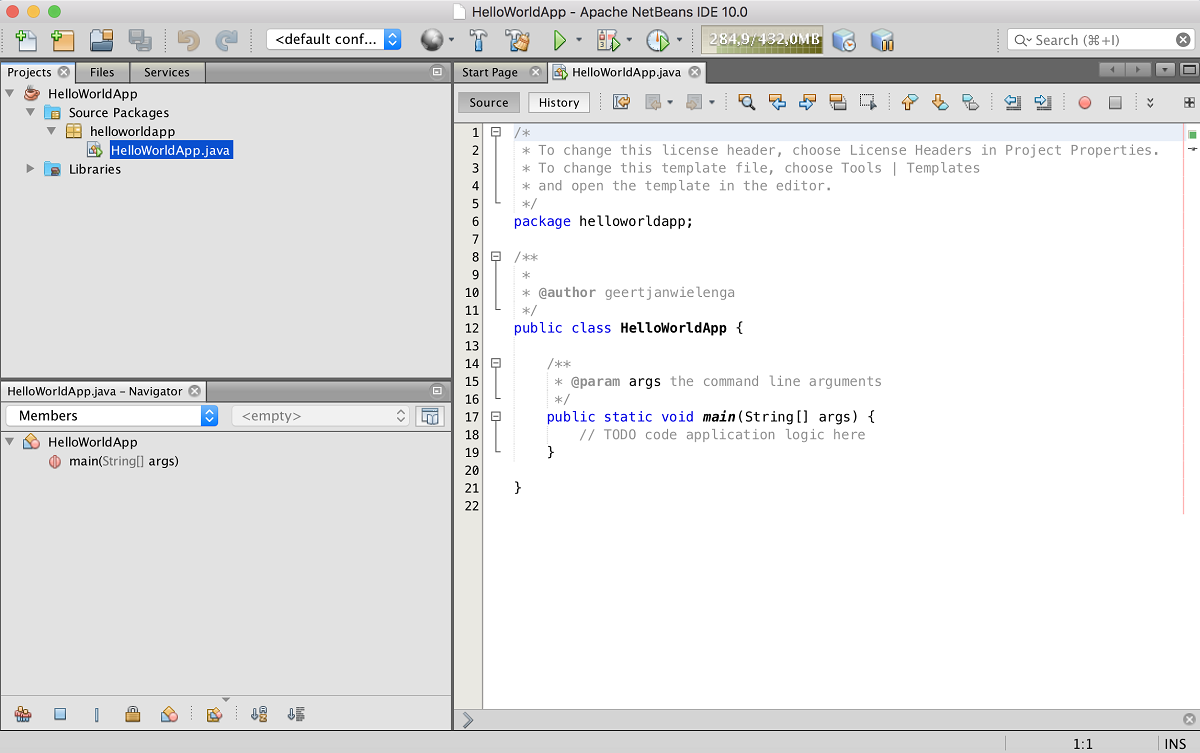Click the Redo arrow icon
The width and height of the screenshot is (1200, 753).
point(227,40)
